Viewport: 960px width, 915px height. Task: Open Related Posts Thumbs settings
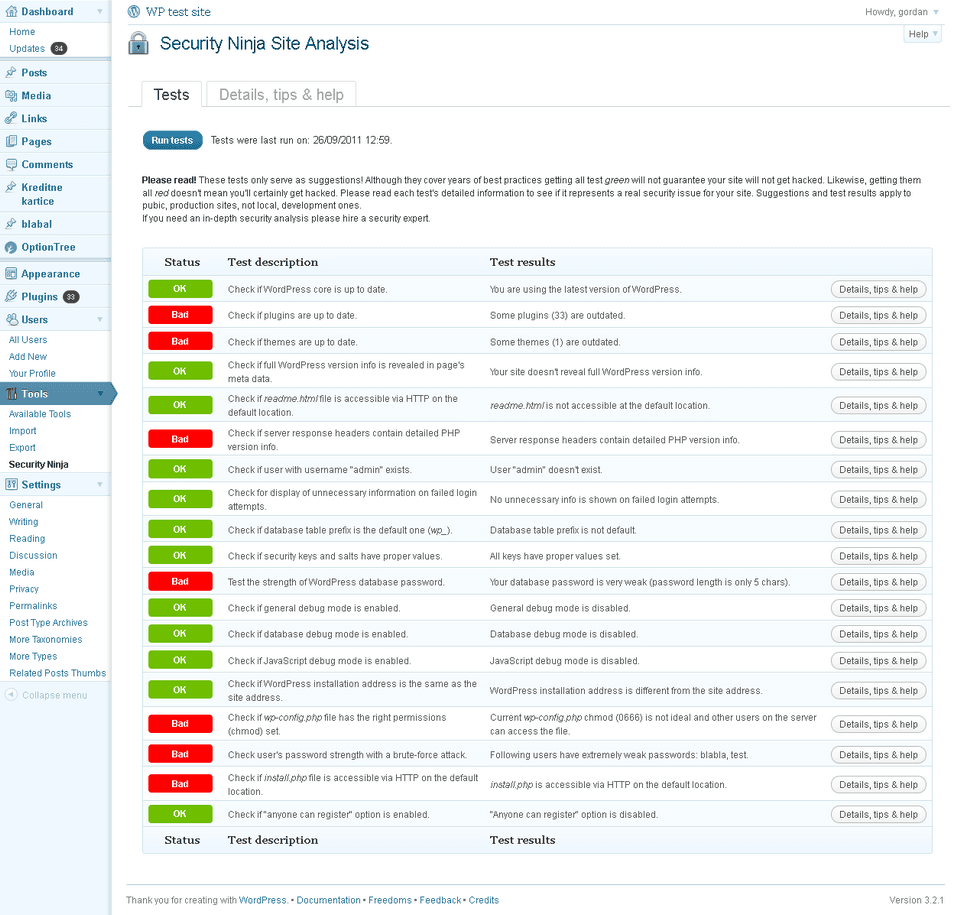click(x=58, y=673)
